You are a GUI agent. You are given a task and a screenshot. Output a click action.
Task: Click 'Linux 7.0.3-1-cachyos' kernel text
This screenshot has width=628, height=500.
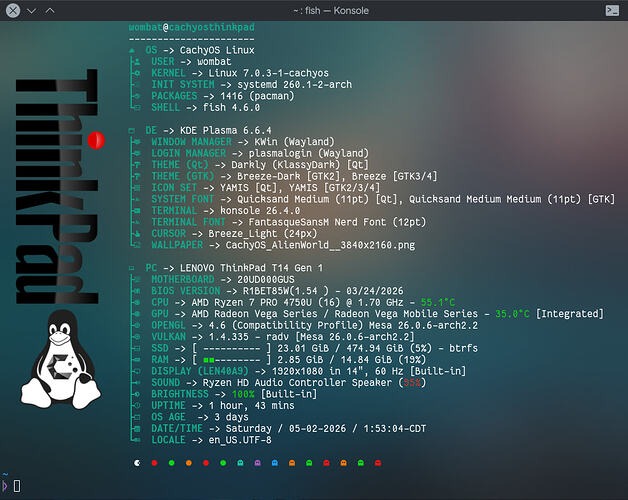point(268,73)
